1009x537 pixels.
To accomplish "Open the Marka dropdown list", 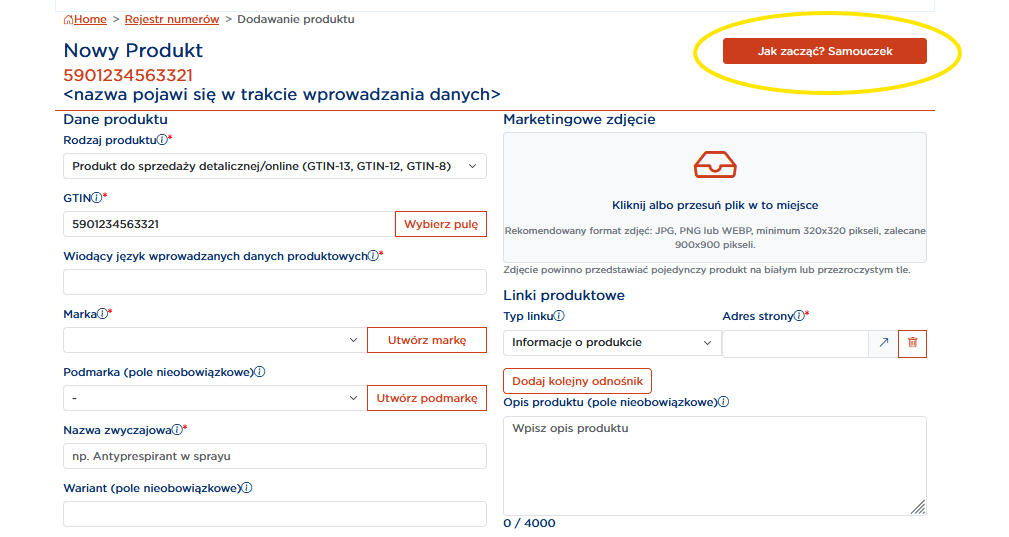I will [x=214, y=340].
